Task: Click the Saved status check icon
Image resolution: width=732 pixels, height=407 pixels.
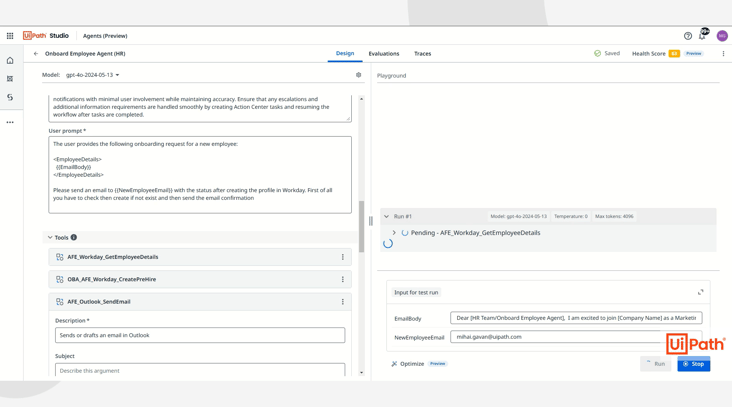Action: pos(597,54)
